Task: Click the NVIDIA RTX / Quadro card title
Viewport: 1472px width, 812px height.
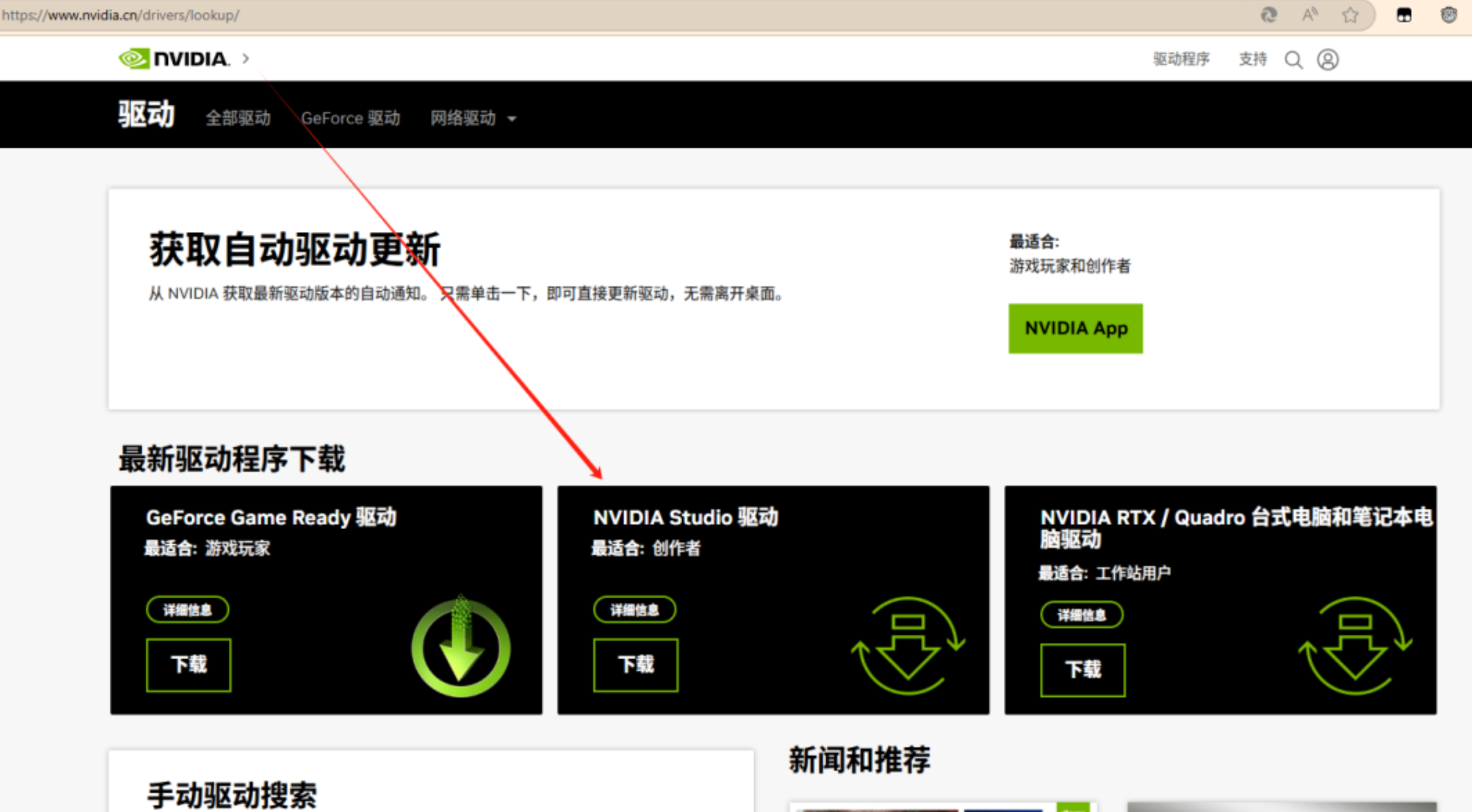Action: (x=1237, y=528)
